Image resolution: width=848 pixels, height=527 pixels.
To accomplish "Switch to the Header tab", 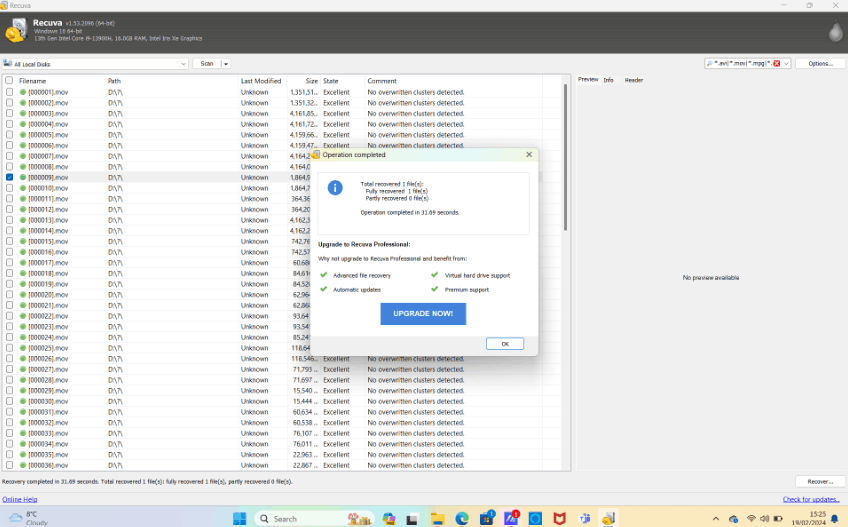I will click(634, 80).
